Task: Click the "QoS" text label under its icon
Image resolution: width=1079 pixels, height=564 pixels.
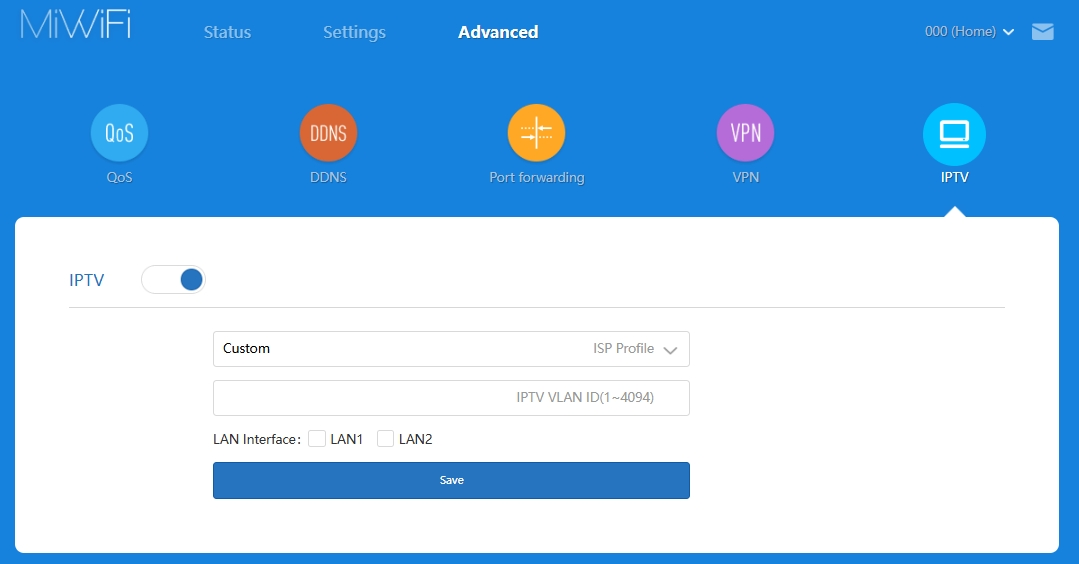Action: click(119, 178)
